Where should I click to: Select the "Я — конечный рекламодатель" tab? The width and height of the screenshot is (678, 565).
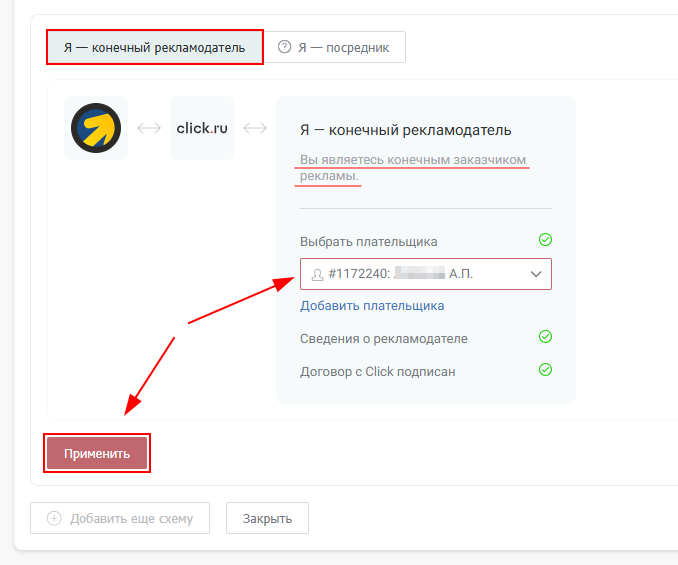pyautogui.click(x=154, y=47)
